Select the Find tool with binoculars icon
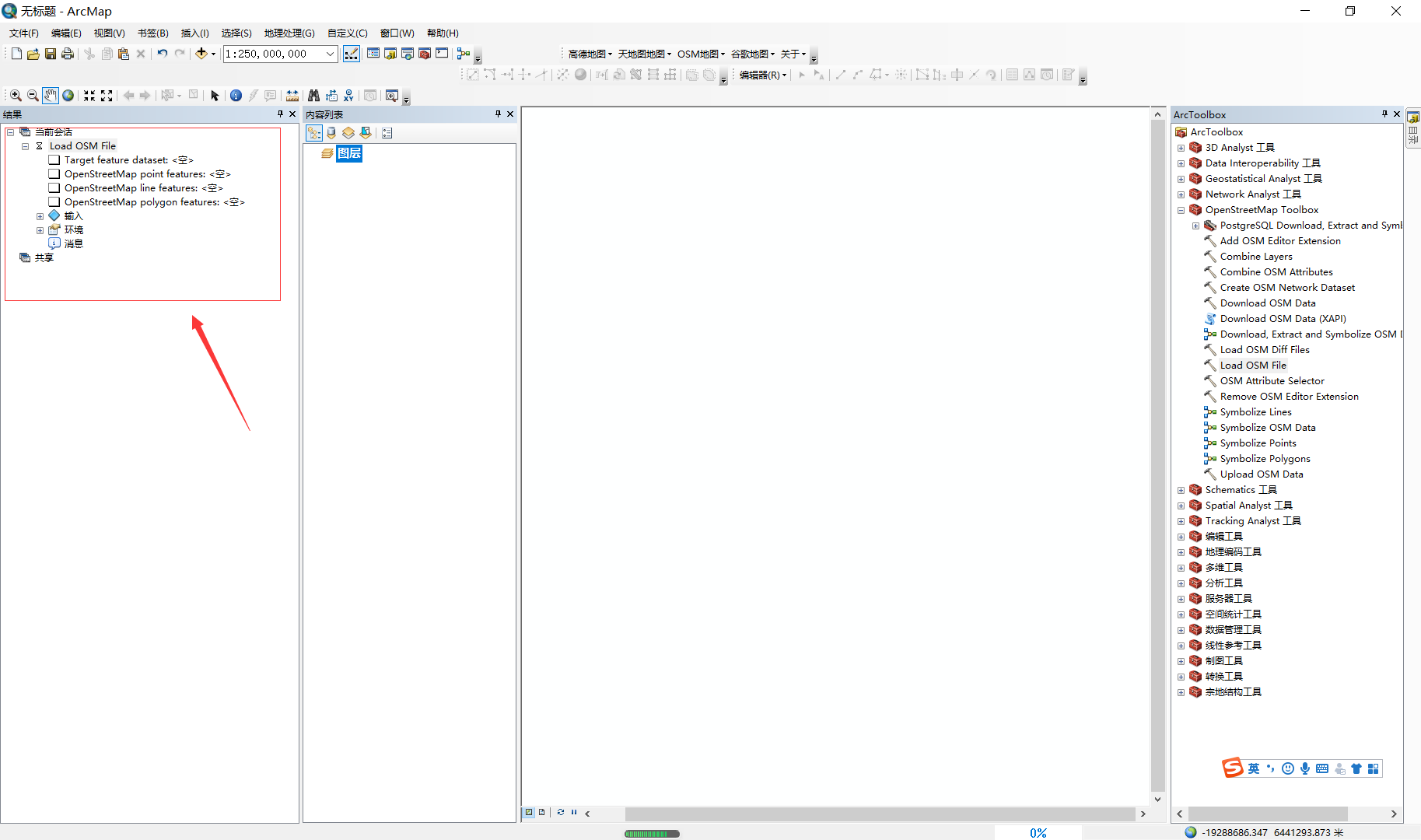The height and width of the screenshot is (840, 1421). tap(313, 95)
